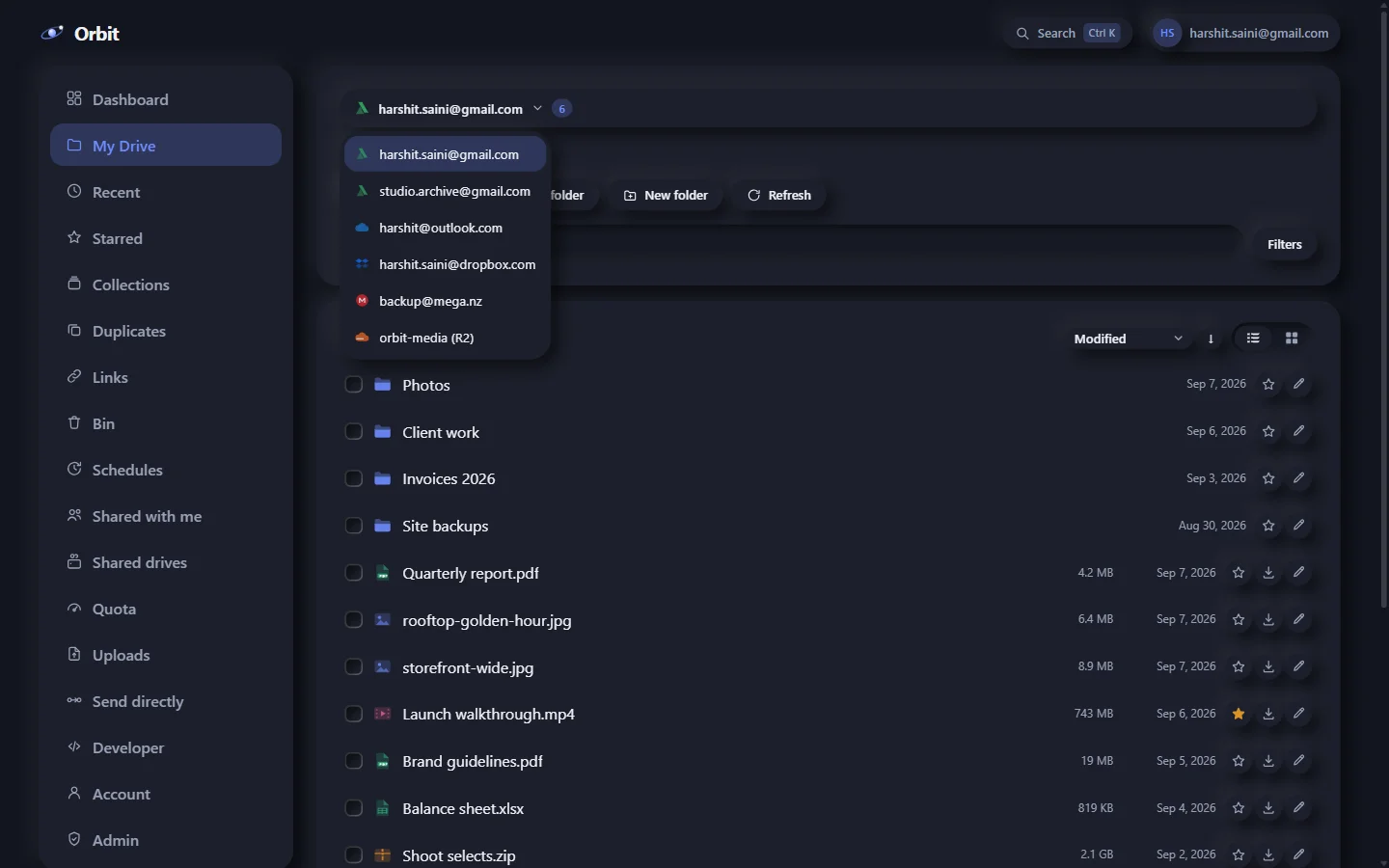Image resolution: width=1389 pixels, height=868 pixels.
Task: Open the Search box
Action: pyautogui.click(x=1068, y=33)
